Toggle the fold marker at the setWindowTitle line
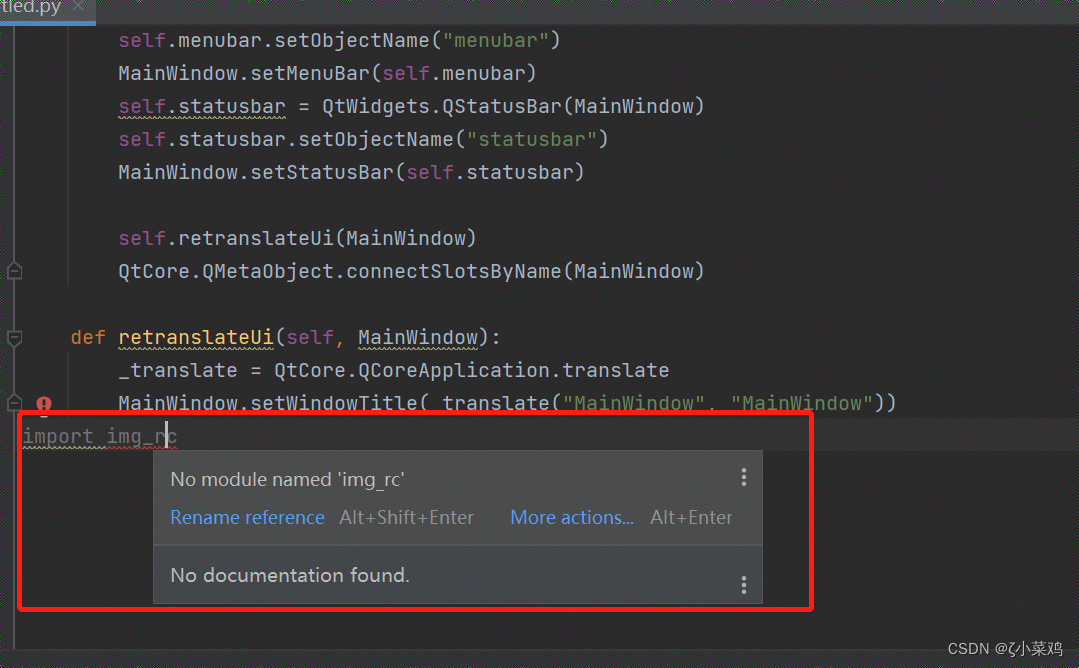This screenshot has width=1079, height=668. coord(14,403)
